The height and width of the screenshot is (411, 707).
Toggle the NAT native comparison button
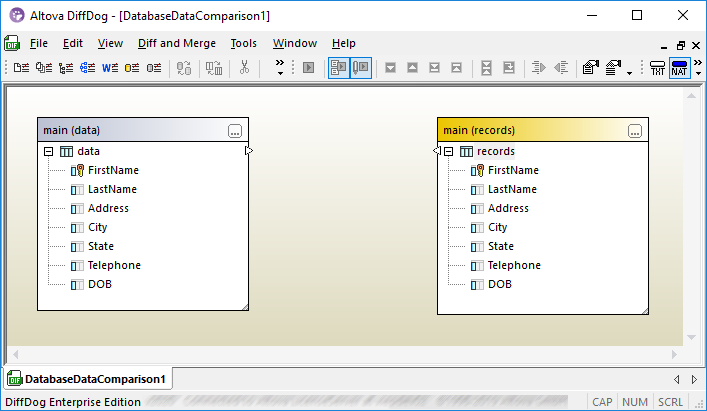(x=679, y=68)
